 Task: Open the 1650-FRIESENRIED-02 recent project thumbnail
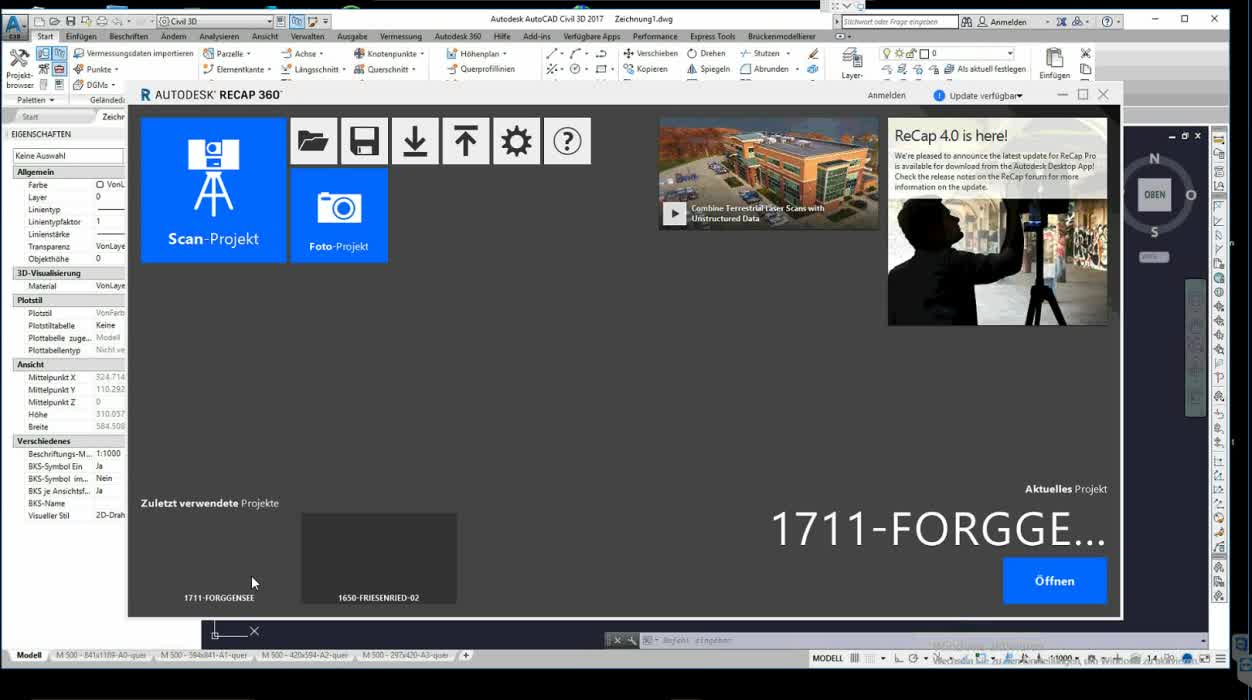pos(379,559)
